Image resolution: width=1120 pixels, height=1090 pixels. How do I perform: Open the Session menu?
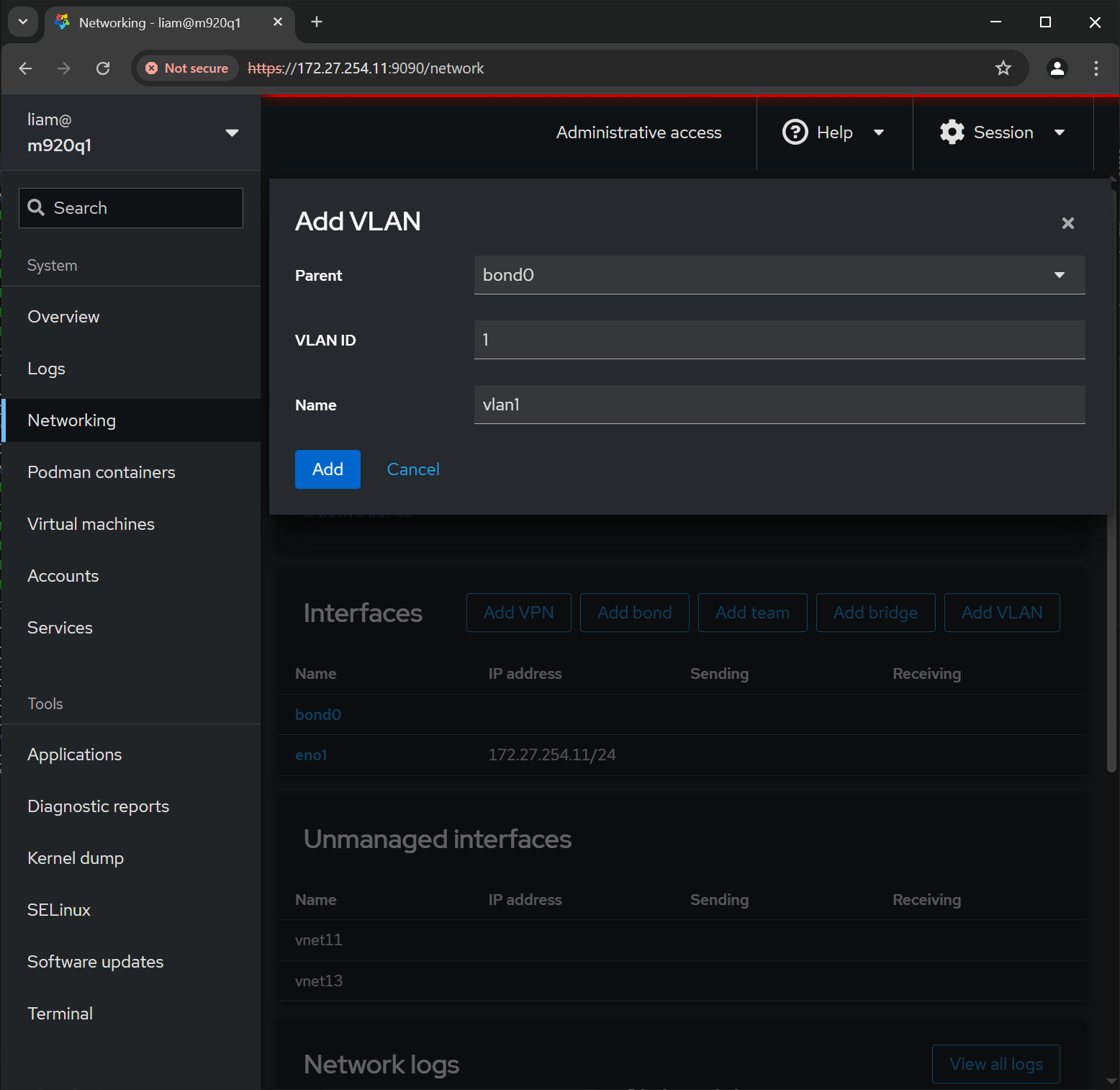click(x=1003, y=132)
